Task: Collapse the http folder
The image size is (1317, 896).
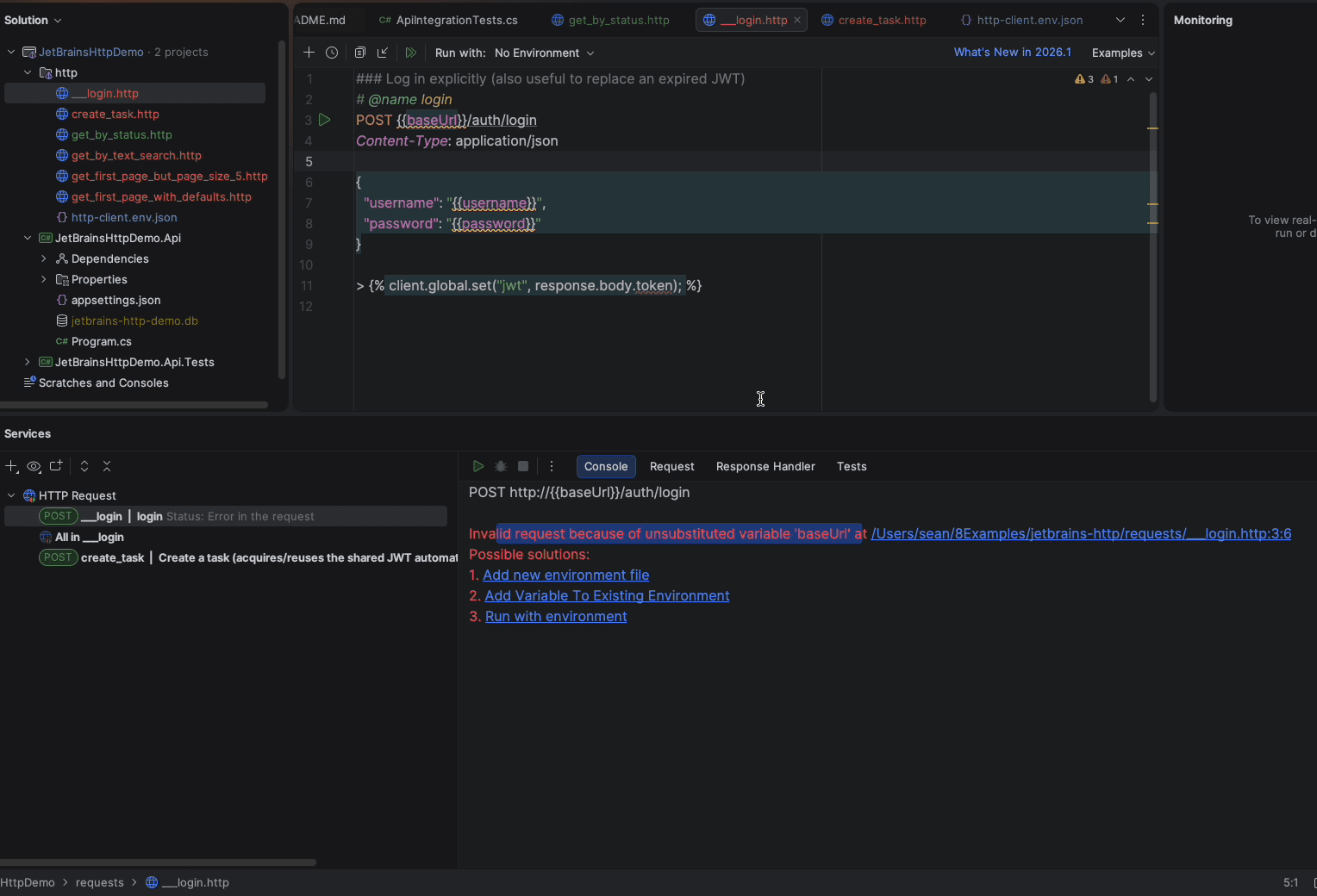Action: pos(28,72)
